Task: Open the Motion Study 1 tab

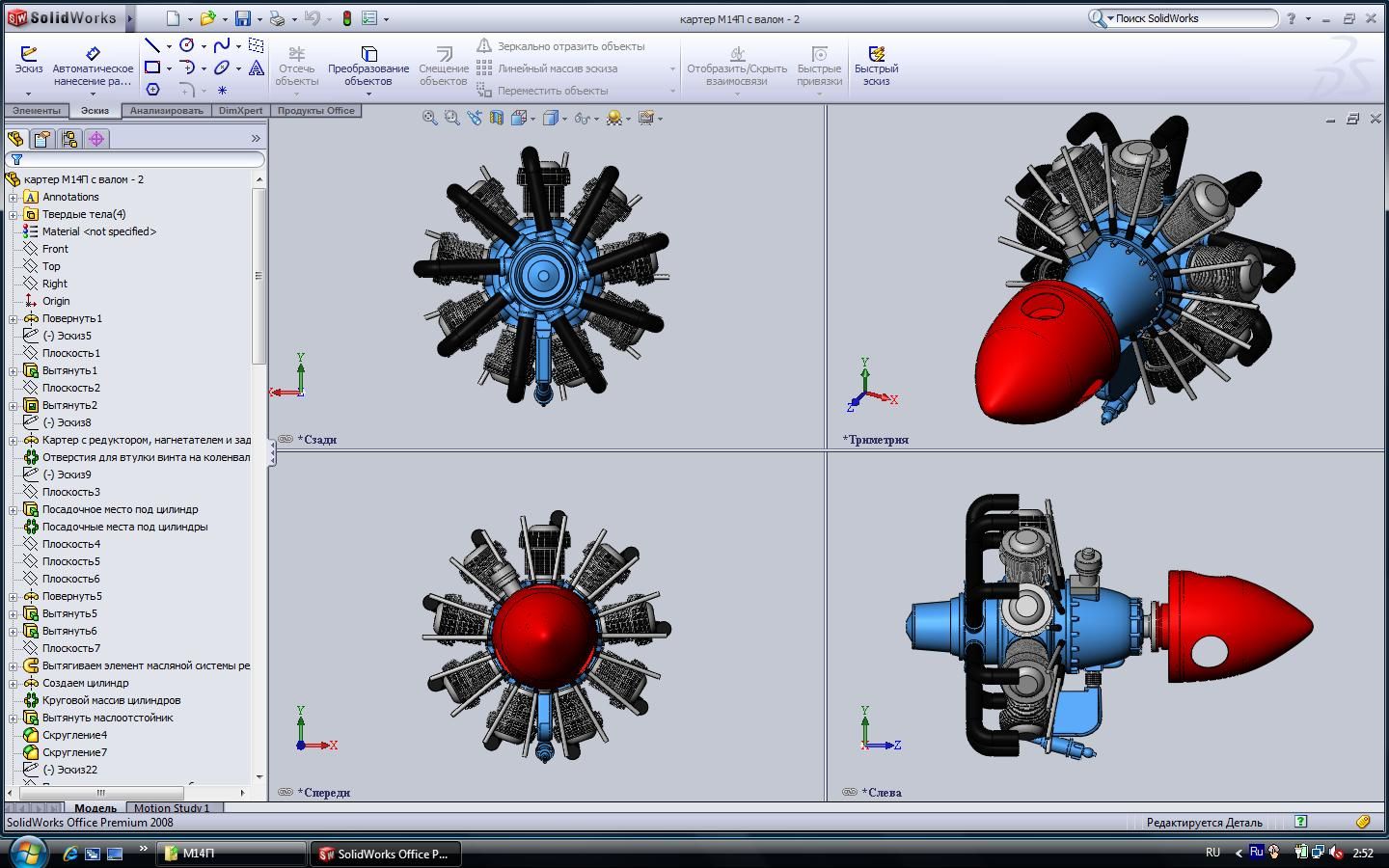Action: [172, 808]
